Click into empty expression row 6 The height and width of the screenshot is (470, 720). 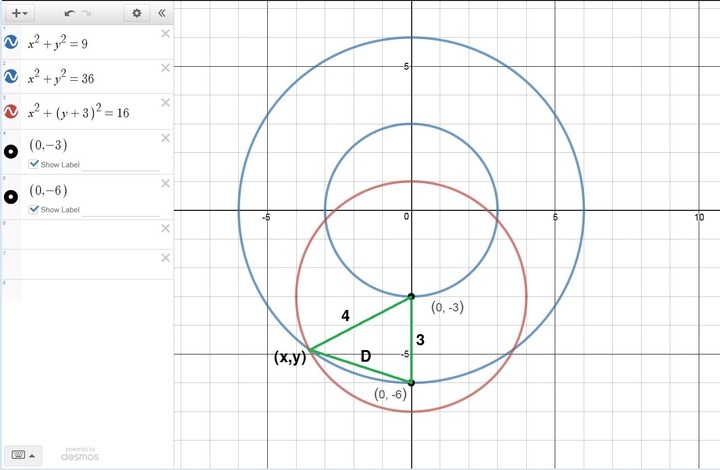[90, 235]
